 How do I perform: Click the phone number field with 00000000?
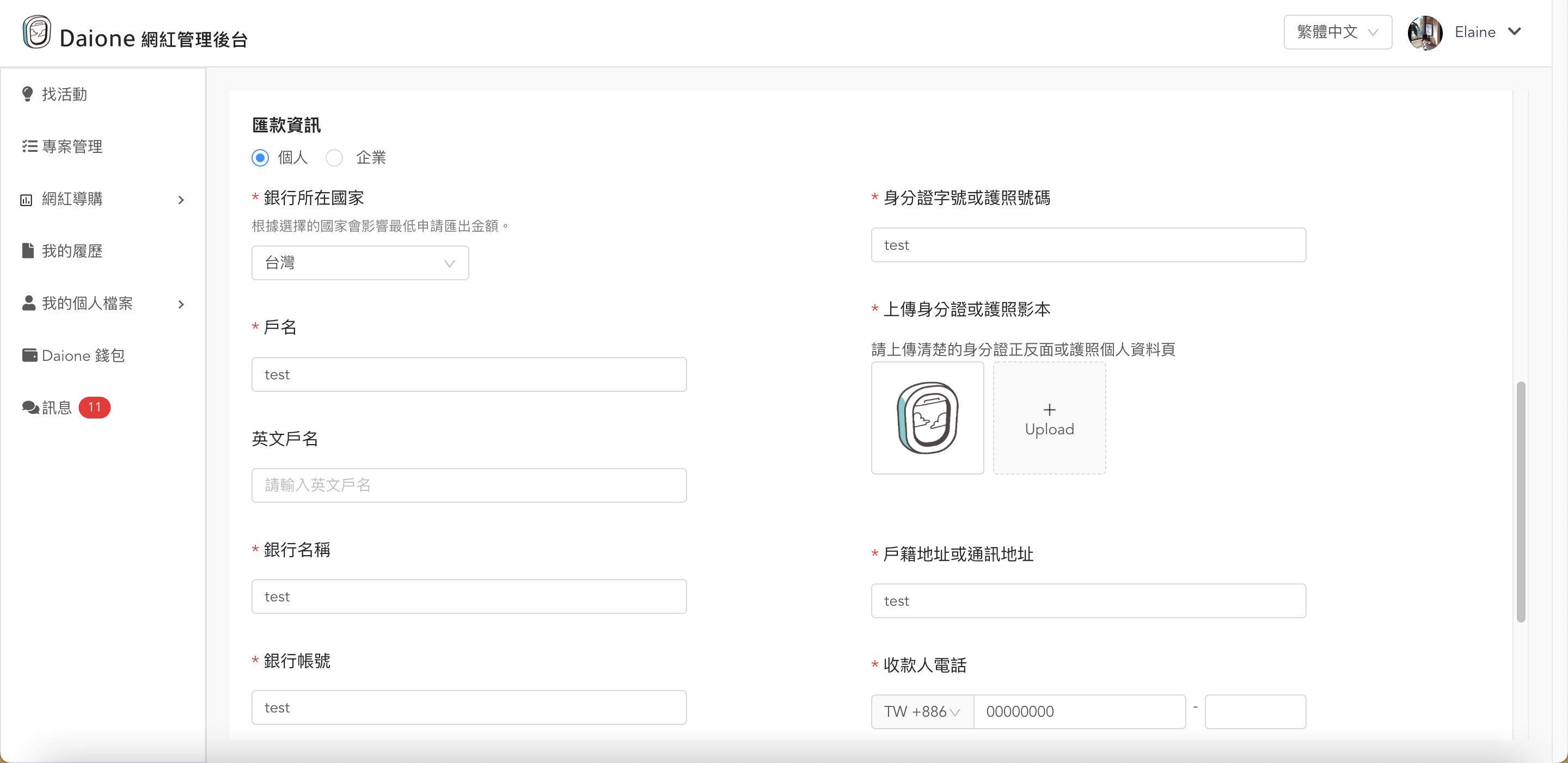(x=1080, y=711)
